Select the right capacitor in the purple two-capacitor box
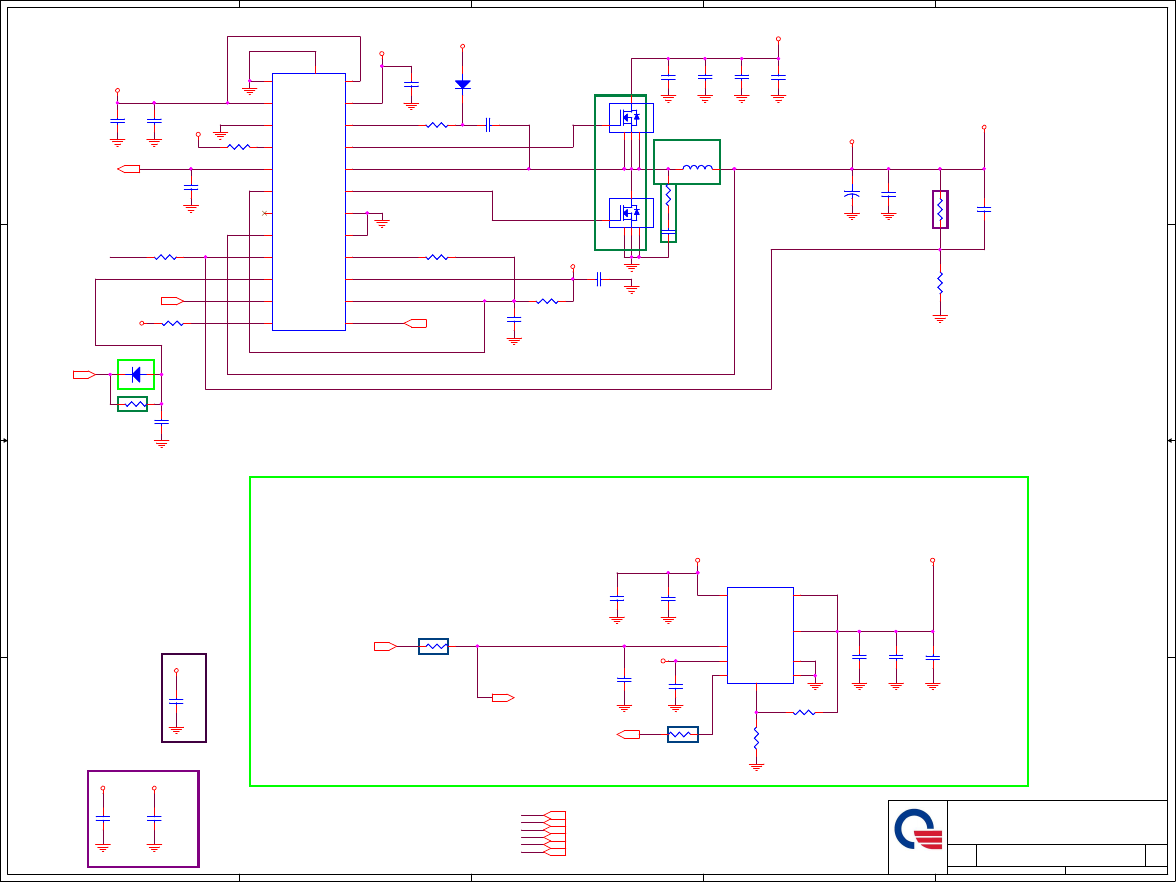Viewport: 1176px width, 882px height. pyautogui.click(x=154, y=818)
